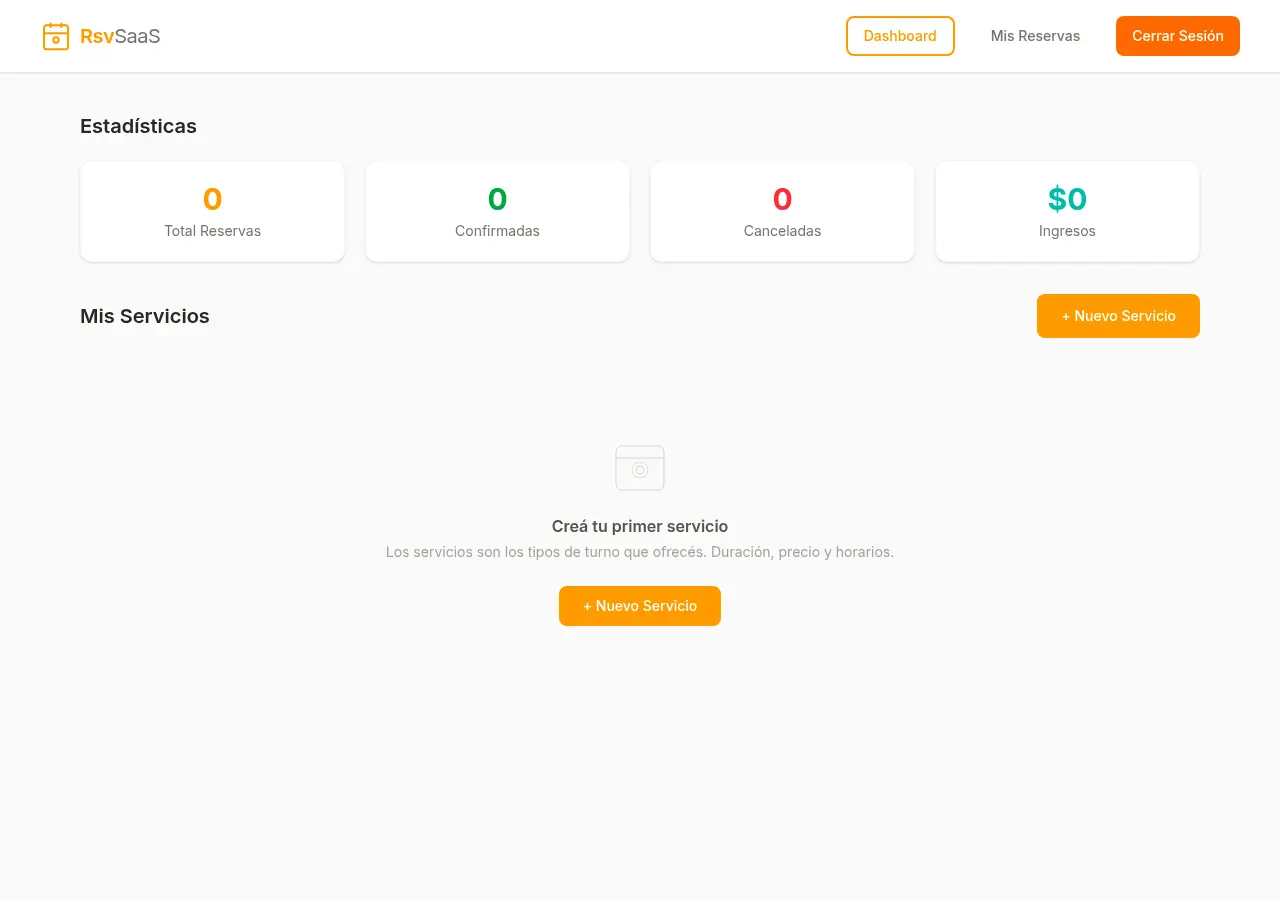Click the RsvSaaS calendar logo icon
Image resolution: width=1280 pixels, height=900 pixels.
coord(56,36)
